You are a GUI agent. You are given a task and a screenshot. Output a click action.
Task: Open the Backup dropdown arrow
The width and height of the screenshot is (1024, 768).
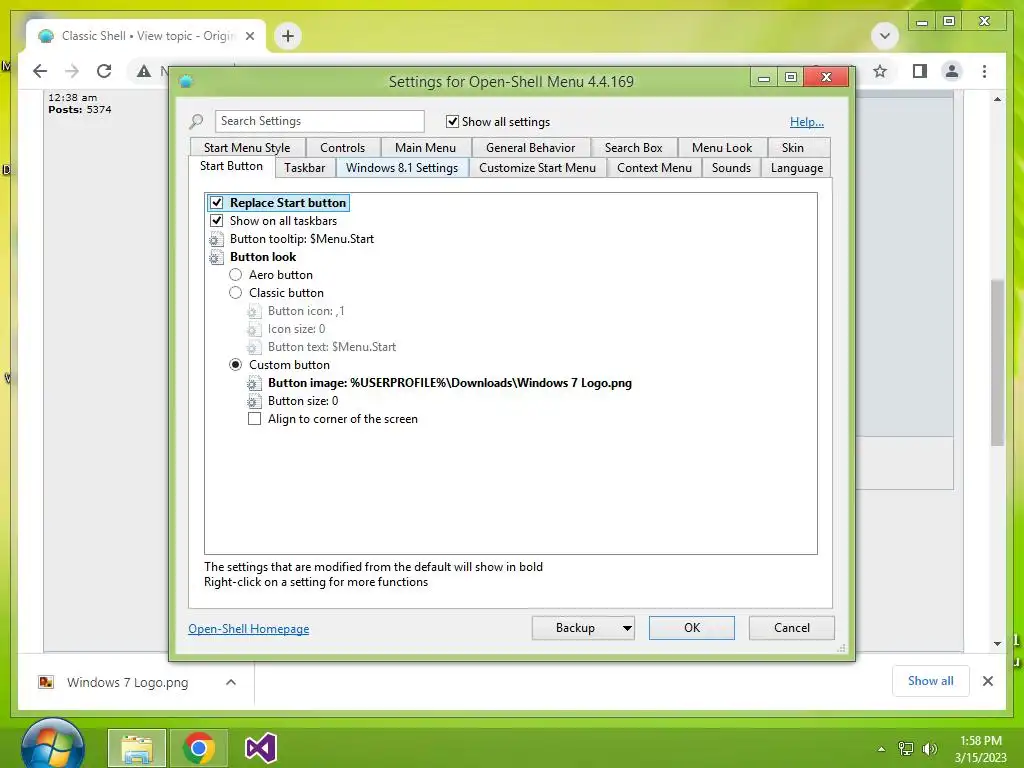point(626,628)
